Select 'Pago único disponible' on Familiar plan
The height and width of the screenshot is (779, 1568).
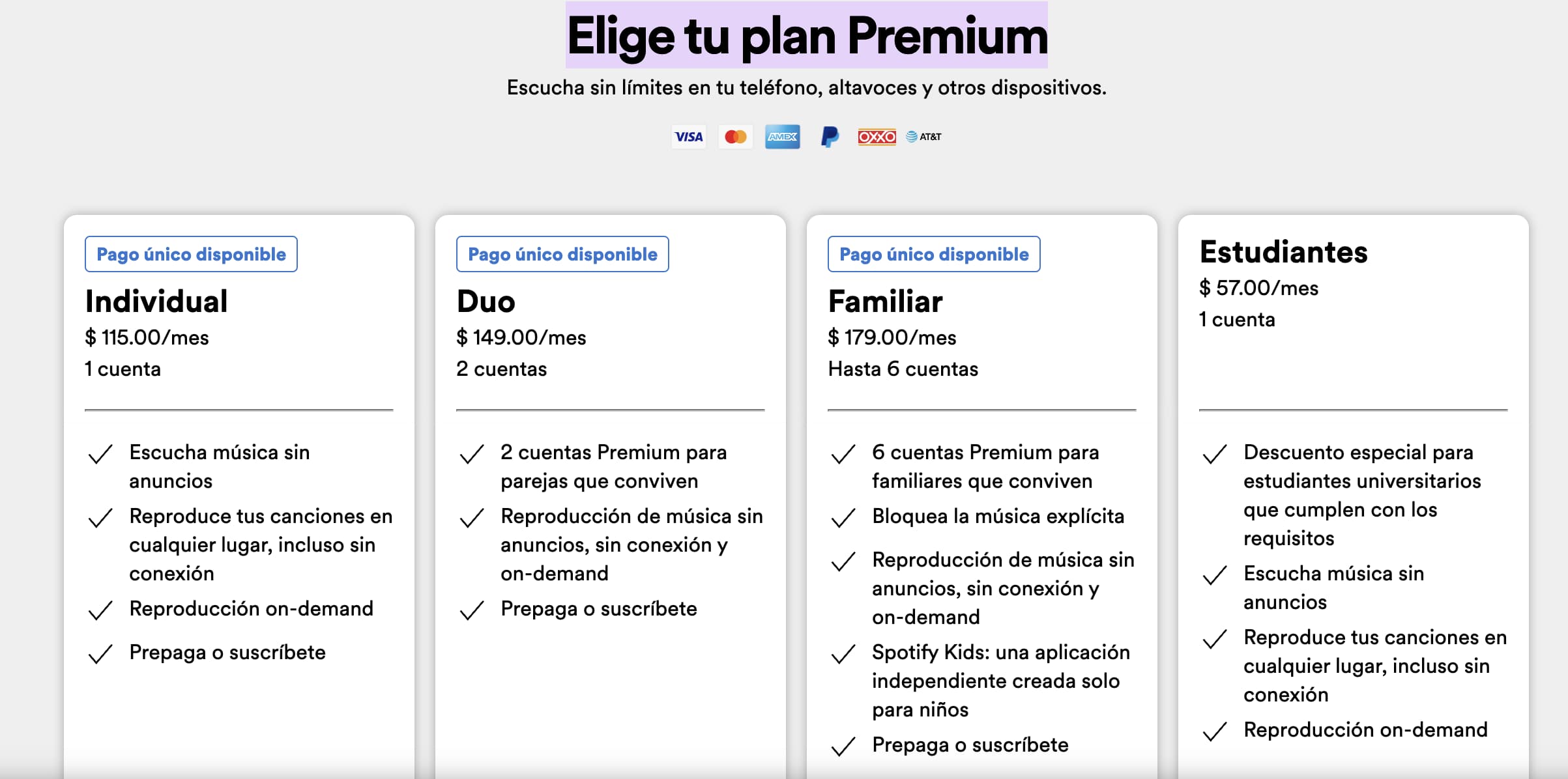pos(933,254)
